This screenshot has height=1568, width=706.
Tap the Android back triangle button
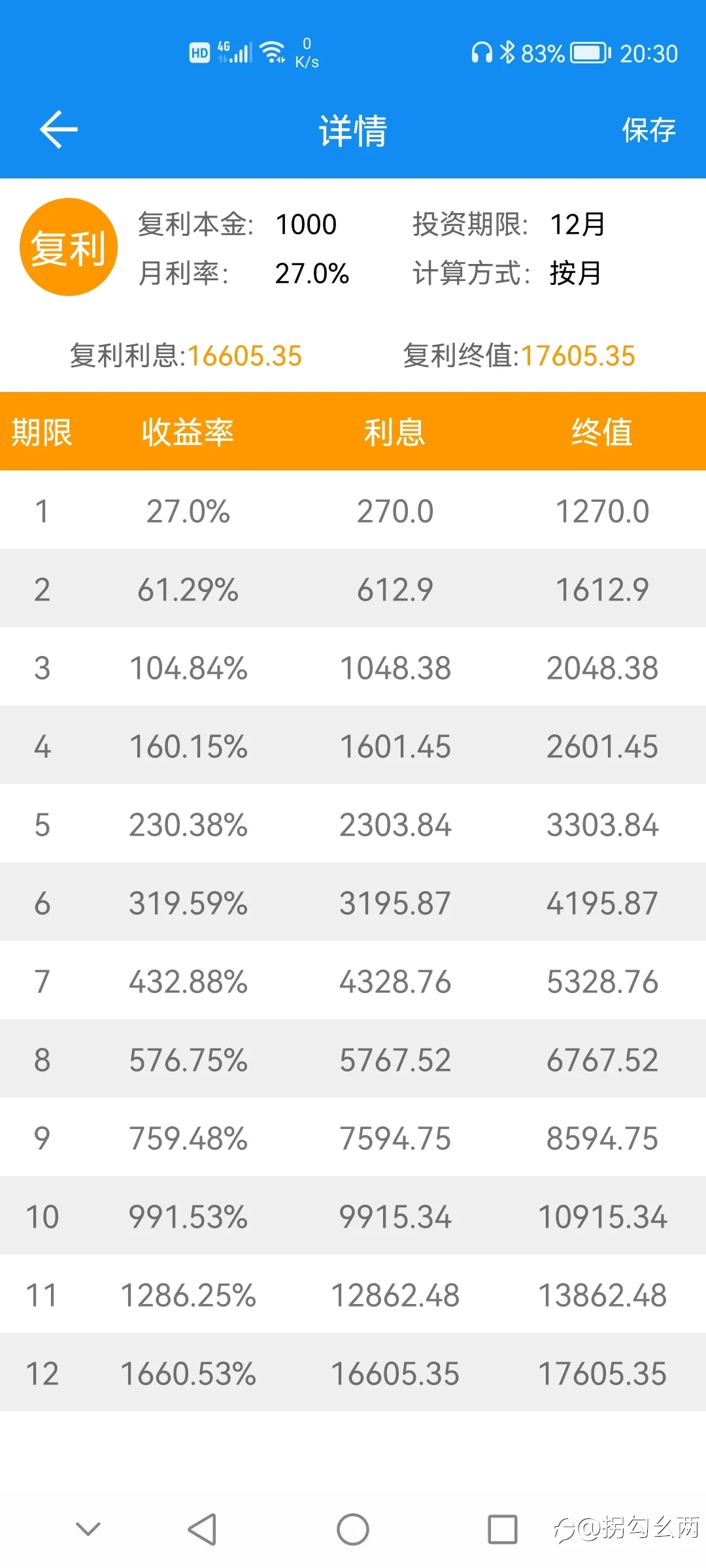pyautogui.click(x=202, y=1529)
